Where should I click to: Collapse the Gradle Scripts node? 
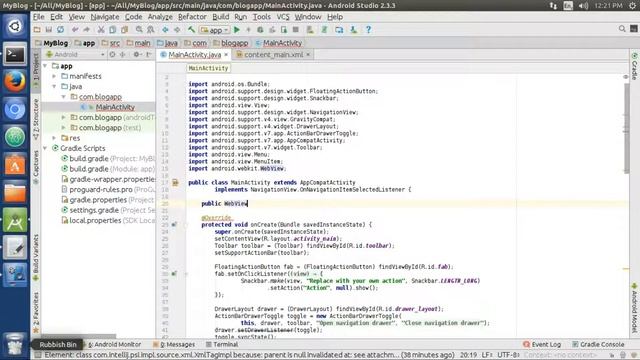coord(45,148)
